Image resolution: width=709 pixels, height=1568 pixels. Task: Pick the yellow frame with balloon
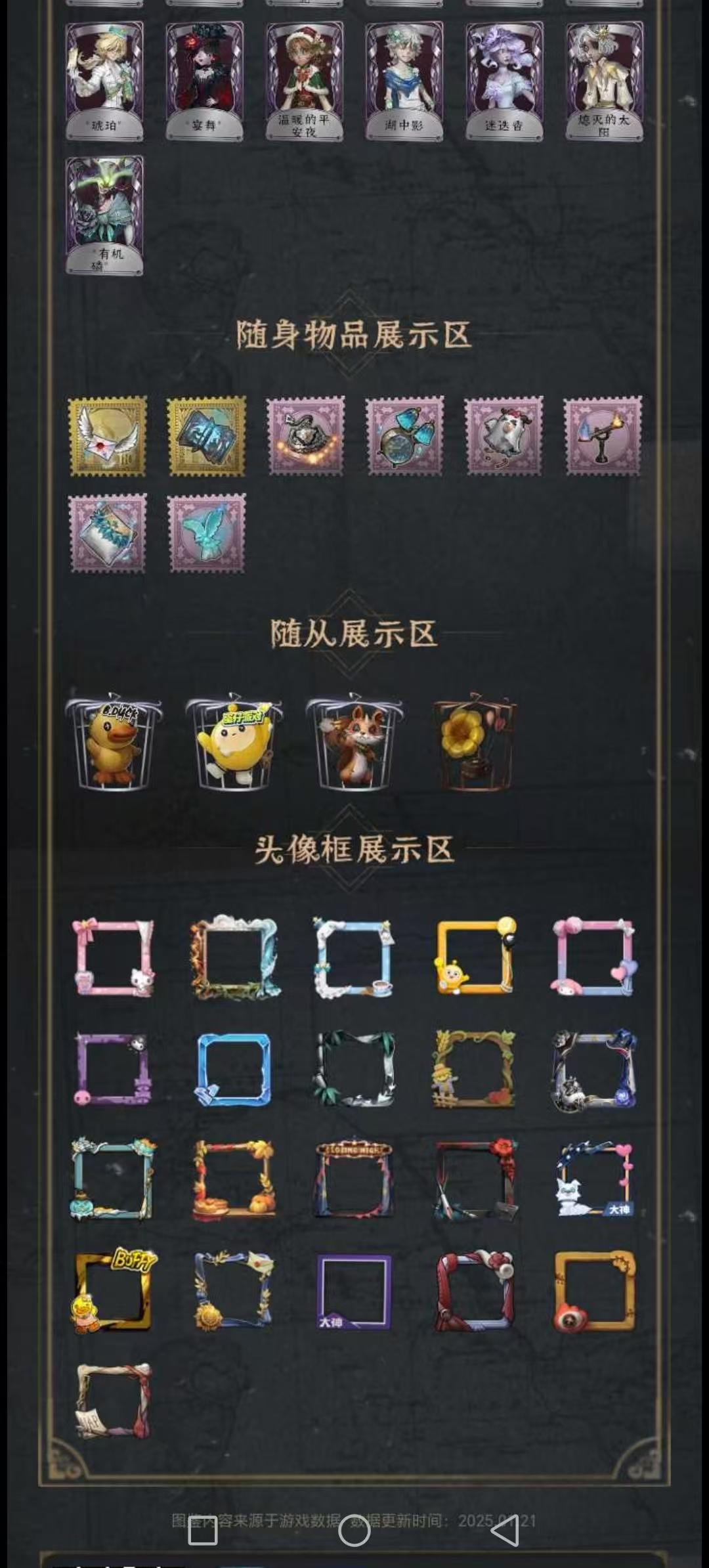[x=475, y=957]
